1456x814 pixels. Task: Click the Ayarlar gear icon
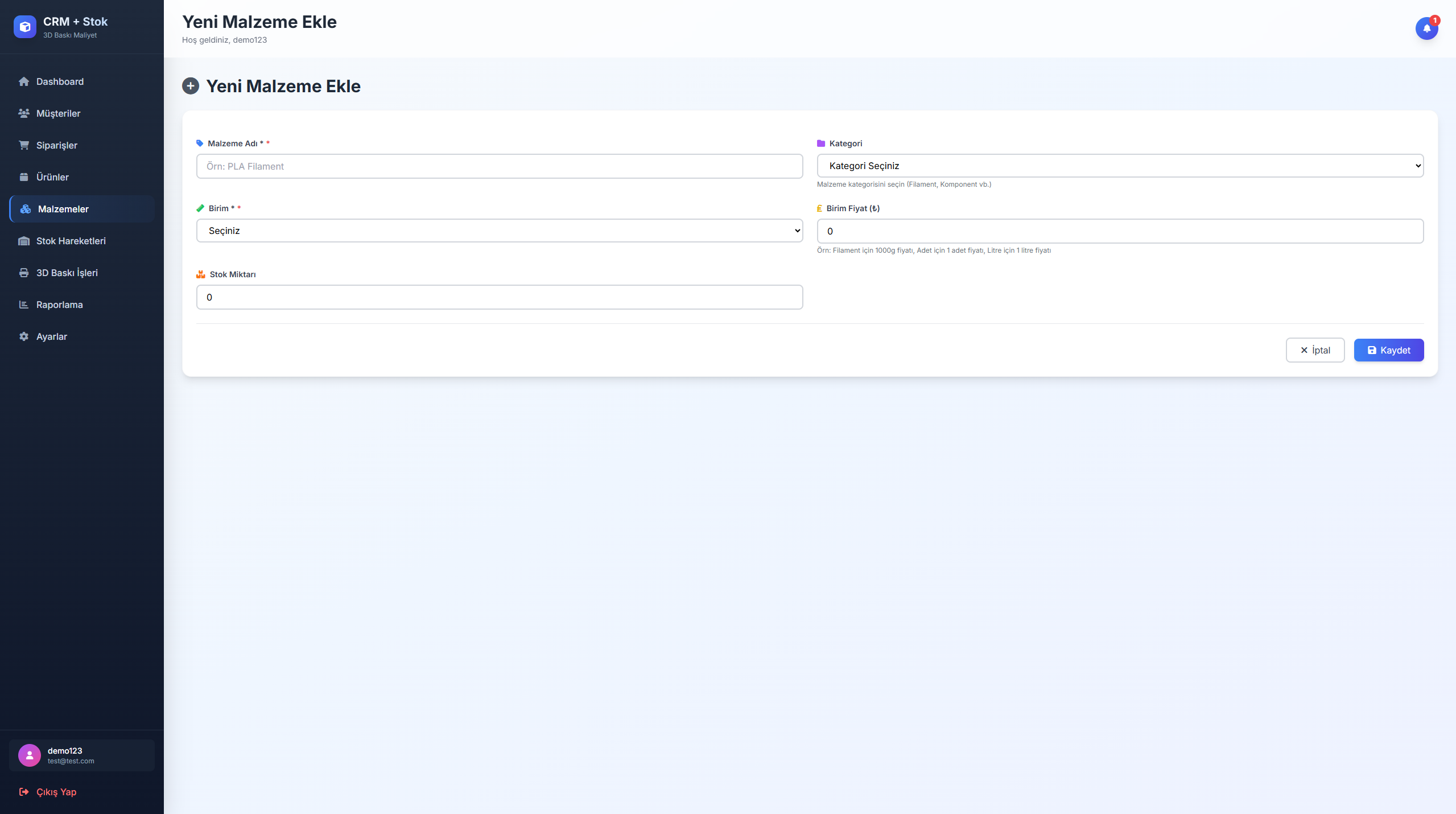(x=24, y=336)
